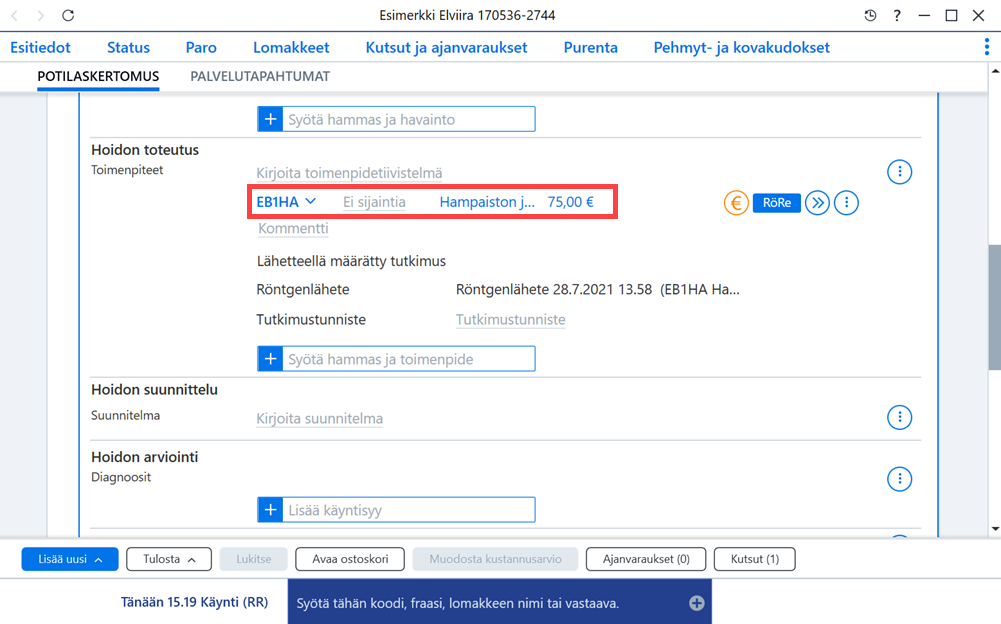Refresh the patient view
This screenshot has width=1001, height=624.
68,15
